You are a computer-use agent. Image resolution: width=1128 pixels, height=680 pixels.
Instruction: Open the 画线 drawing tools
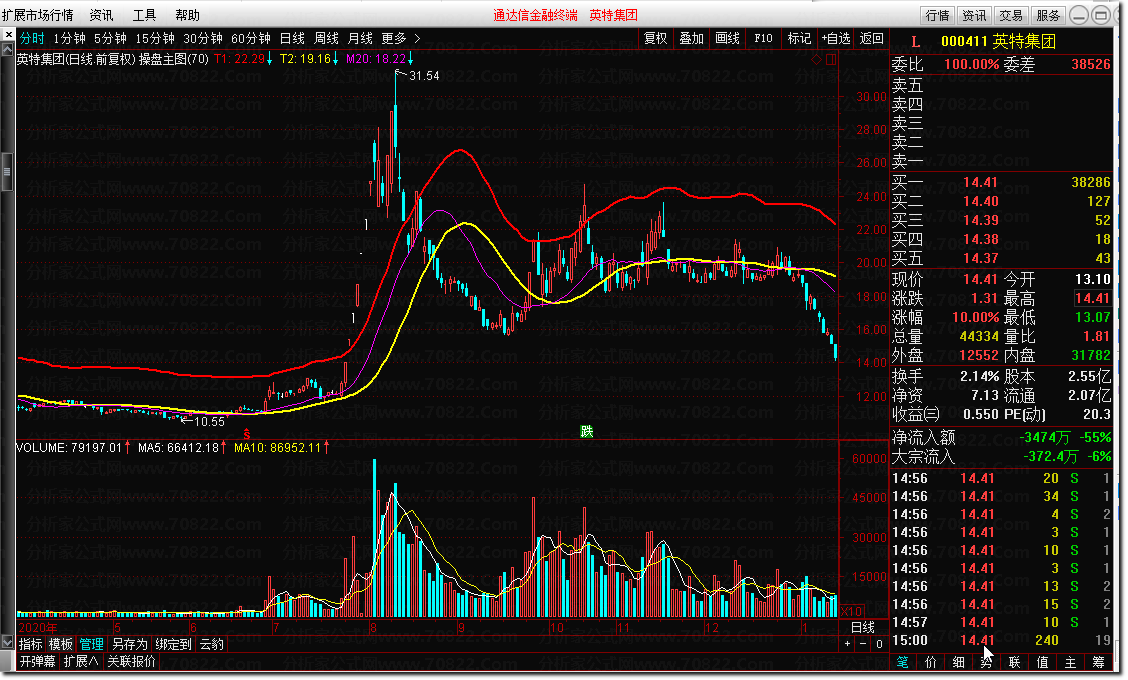727,38
